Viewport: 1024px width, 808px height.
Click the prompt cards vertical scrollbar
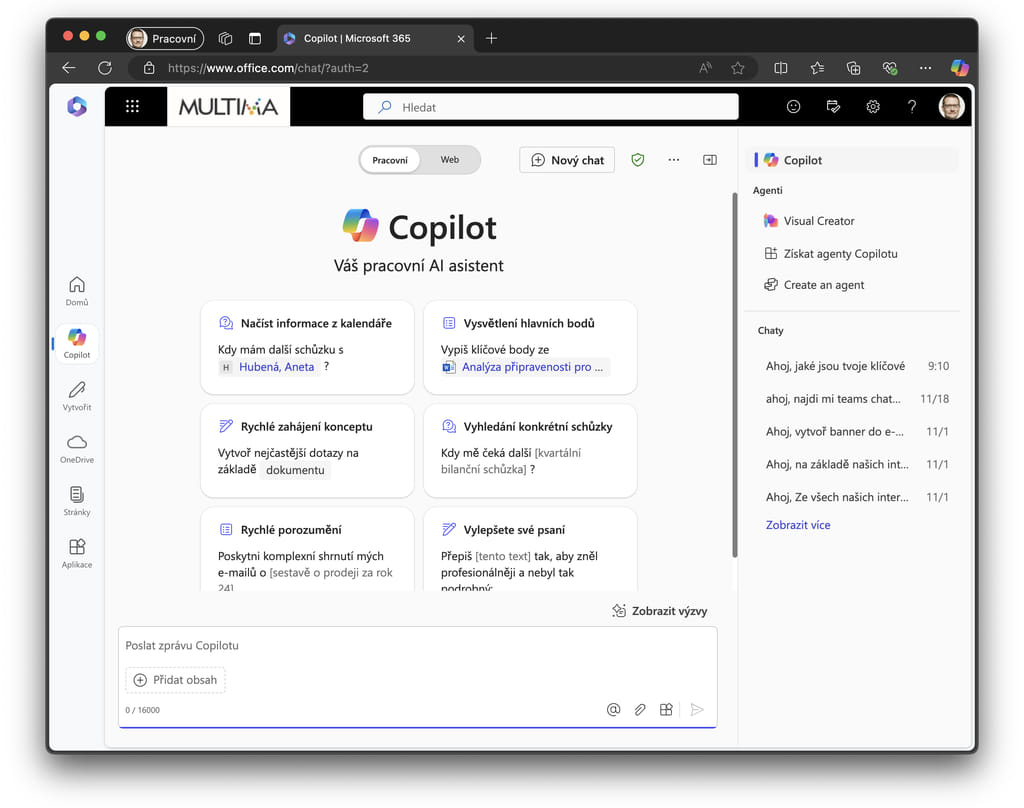pyautogui.click(x=735, y=376)
